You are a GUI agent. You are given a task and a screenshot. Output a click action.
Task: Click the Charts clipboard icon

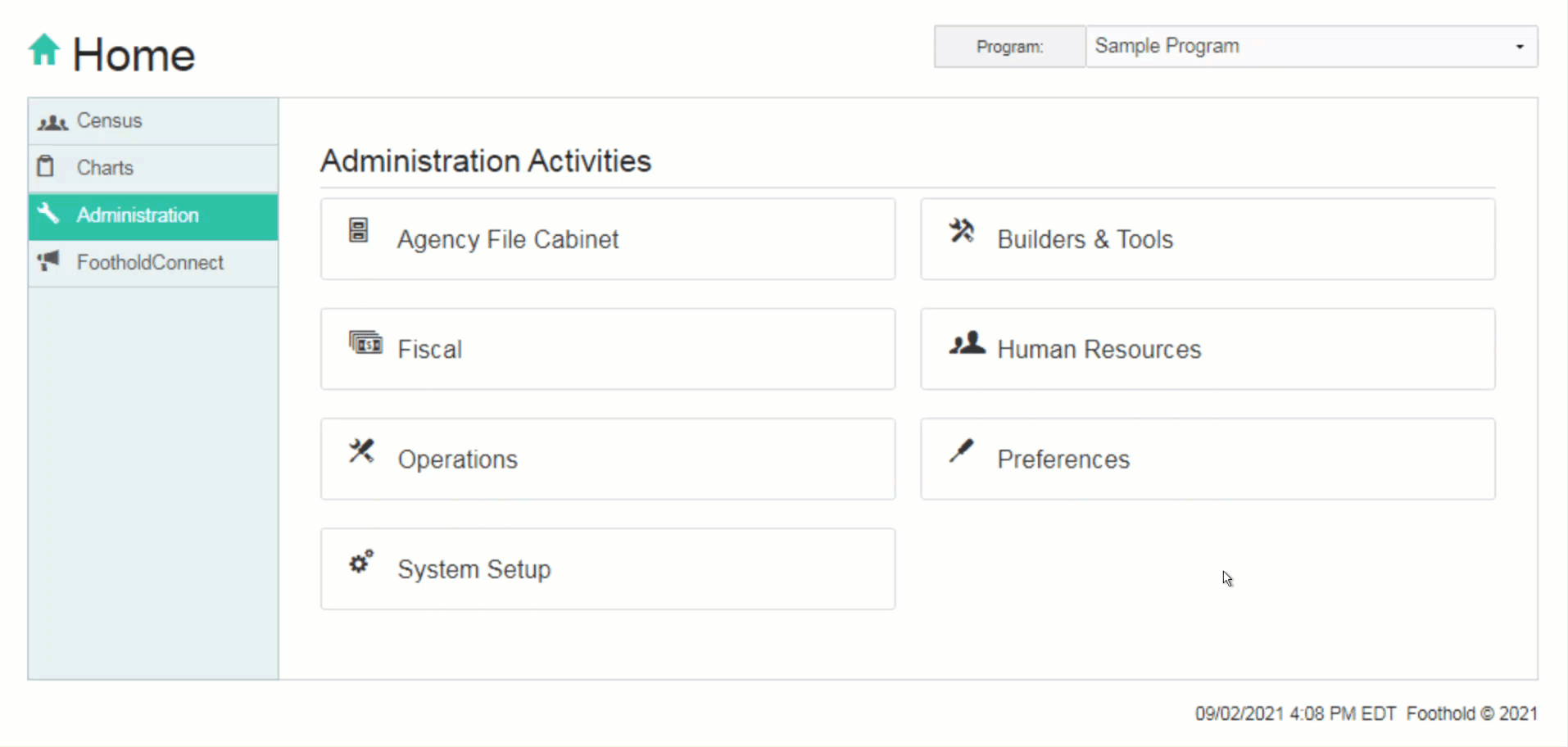(x=47, y=167)
